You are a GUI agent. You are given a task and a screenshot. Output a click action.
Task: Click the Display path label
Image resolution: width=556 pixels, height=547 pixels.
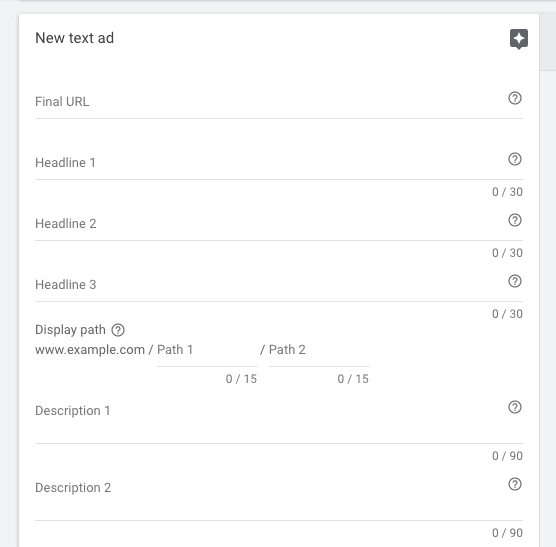(x=70, y=330)
